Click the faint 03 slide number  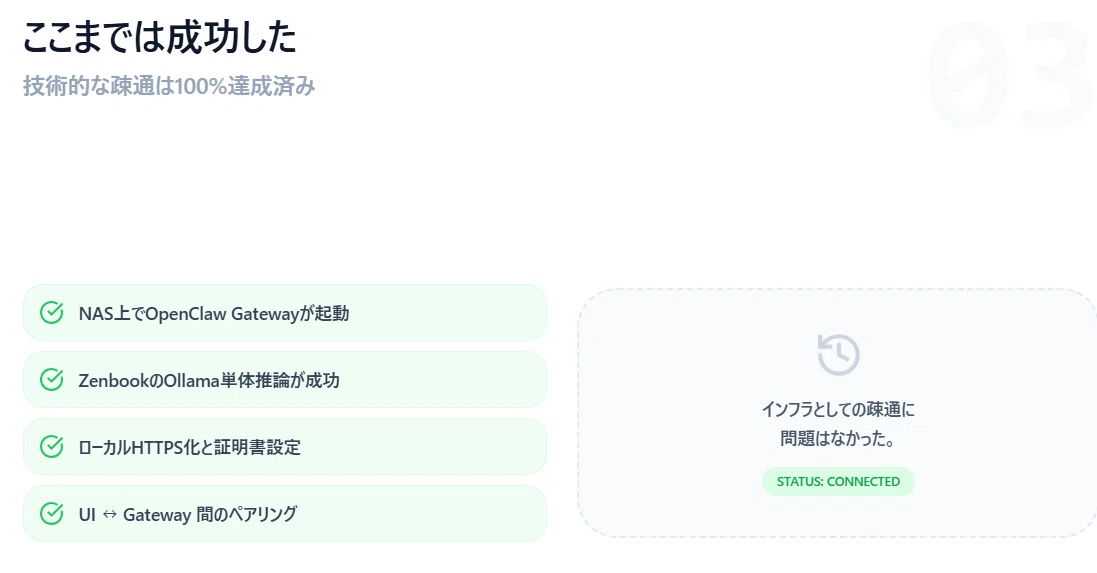click(x=1011, y=74)
